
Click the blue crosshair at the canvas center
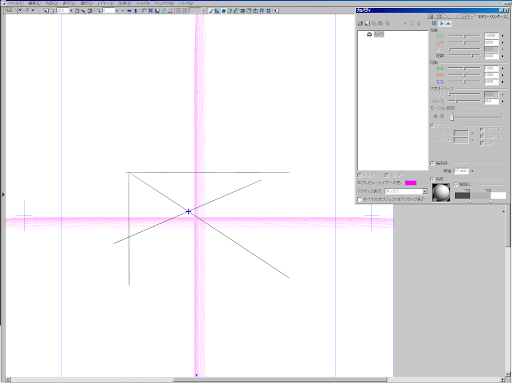click(x=188, y=211)
